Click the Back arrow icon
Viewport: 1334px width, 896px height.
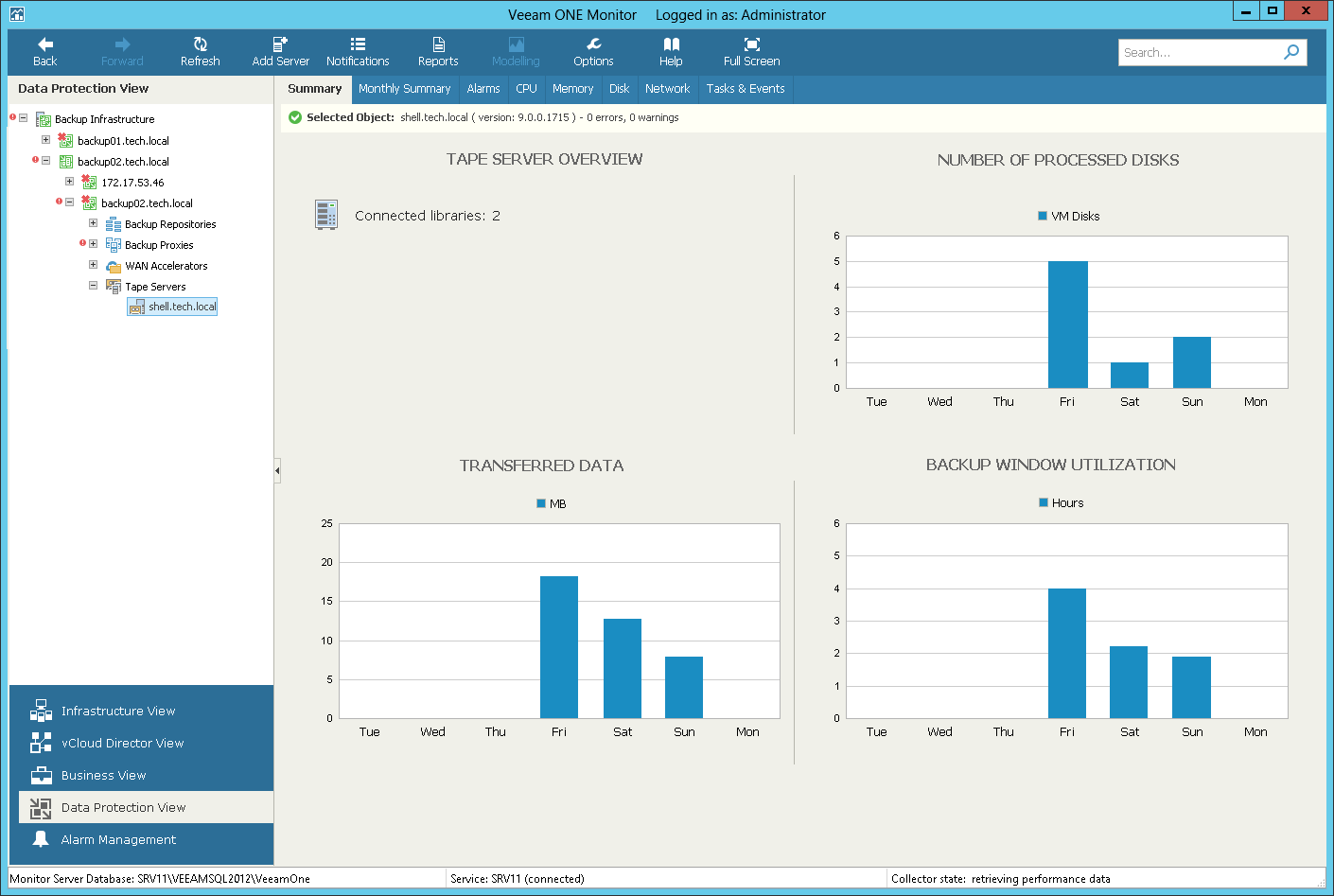coord(45,44)
